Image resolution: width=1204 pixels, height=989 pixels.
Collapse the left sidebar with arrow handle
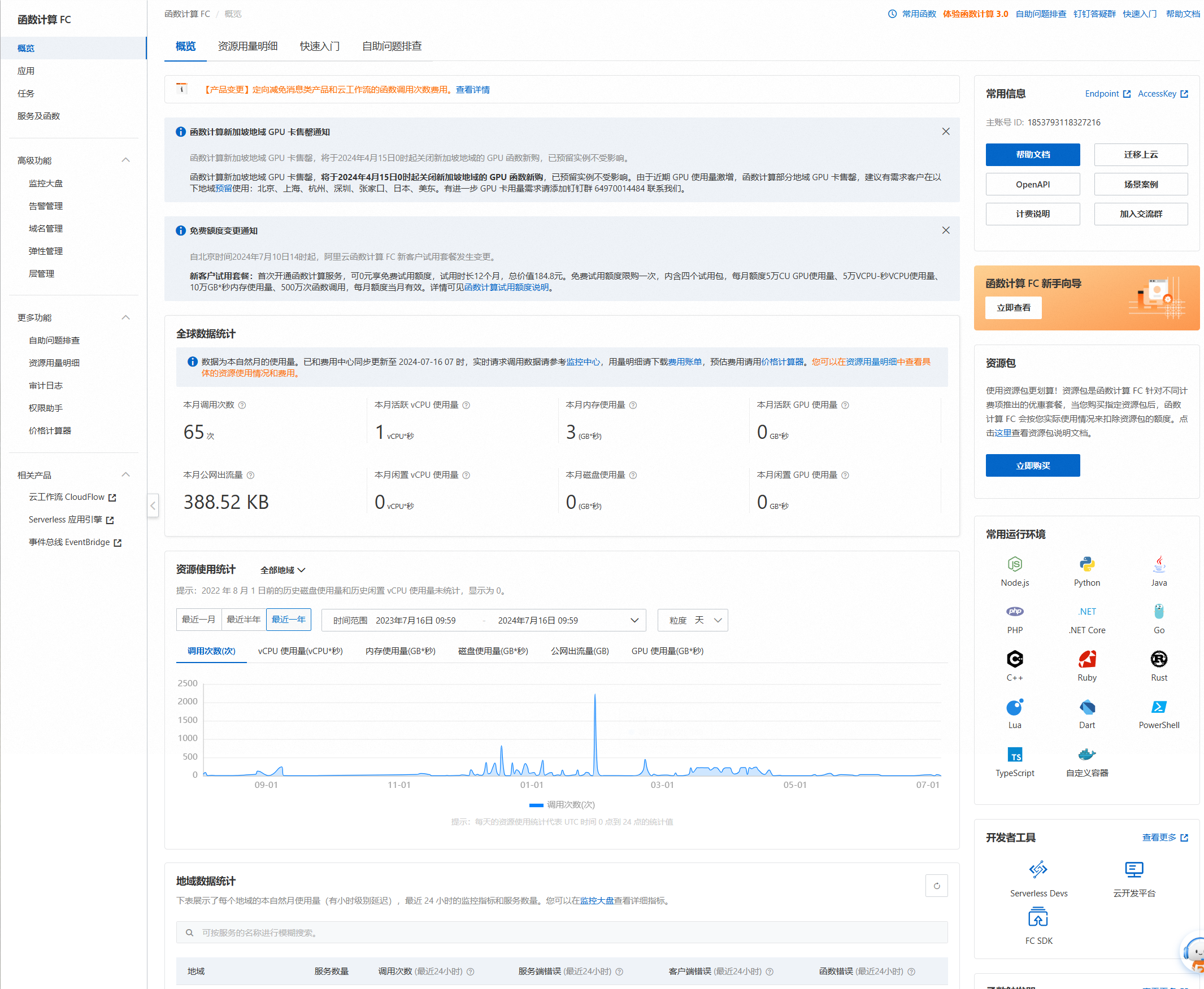[x=153, y=506]
